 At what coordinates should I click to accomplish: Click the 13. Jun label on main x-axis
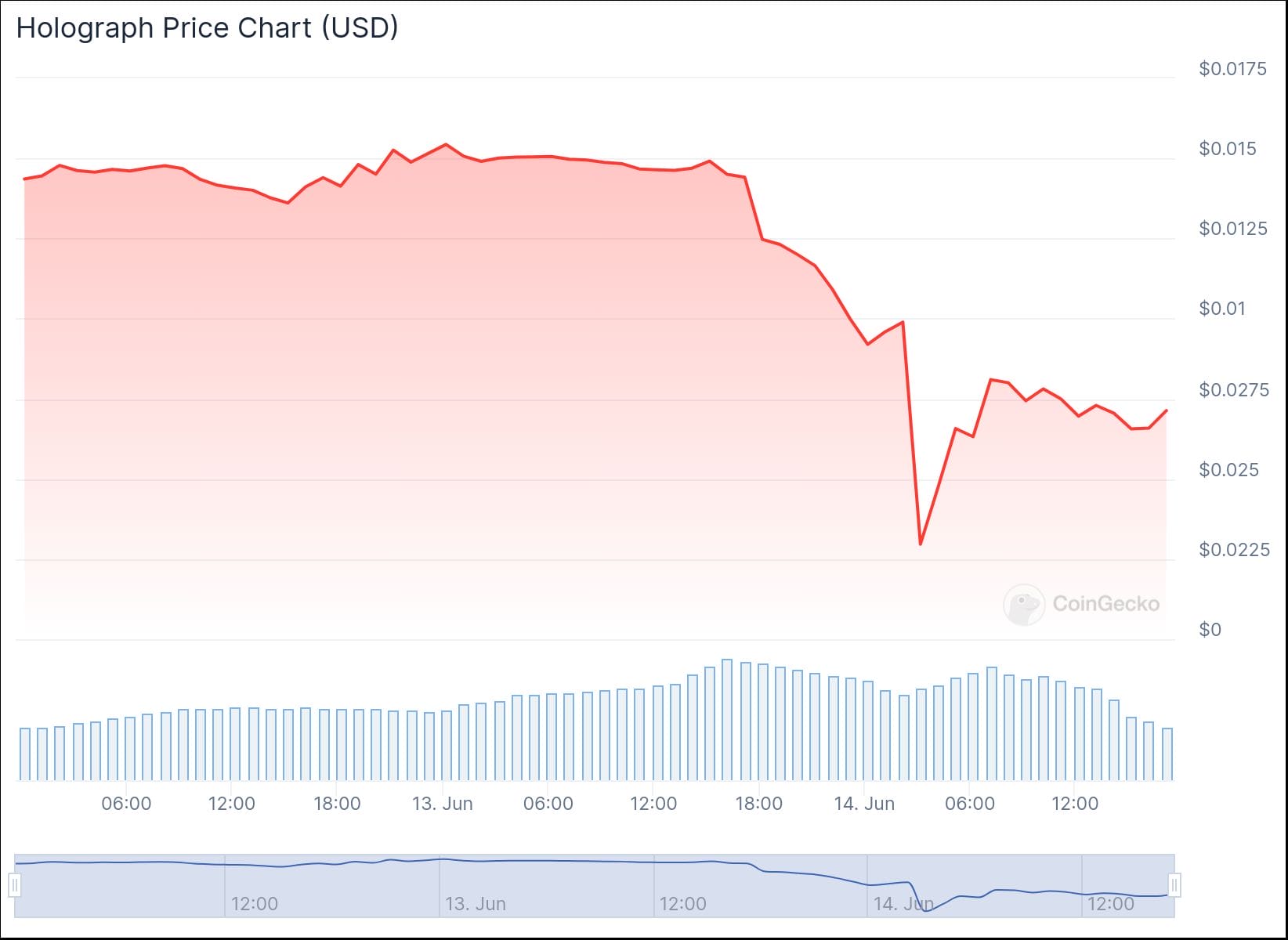pos(443,804)
